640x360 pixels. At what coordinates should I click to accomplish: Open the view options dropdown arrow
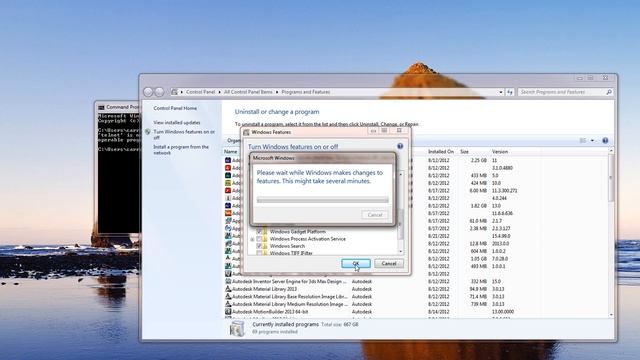[x=592, y=140]
